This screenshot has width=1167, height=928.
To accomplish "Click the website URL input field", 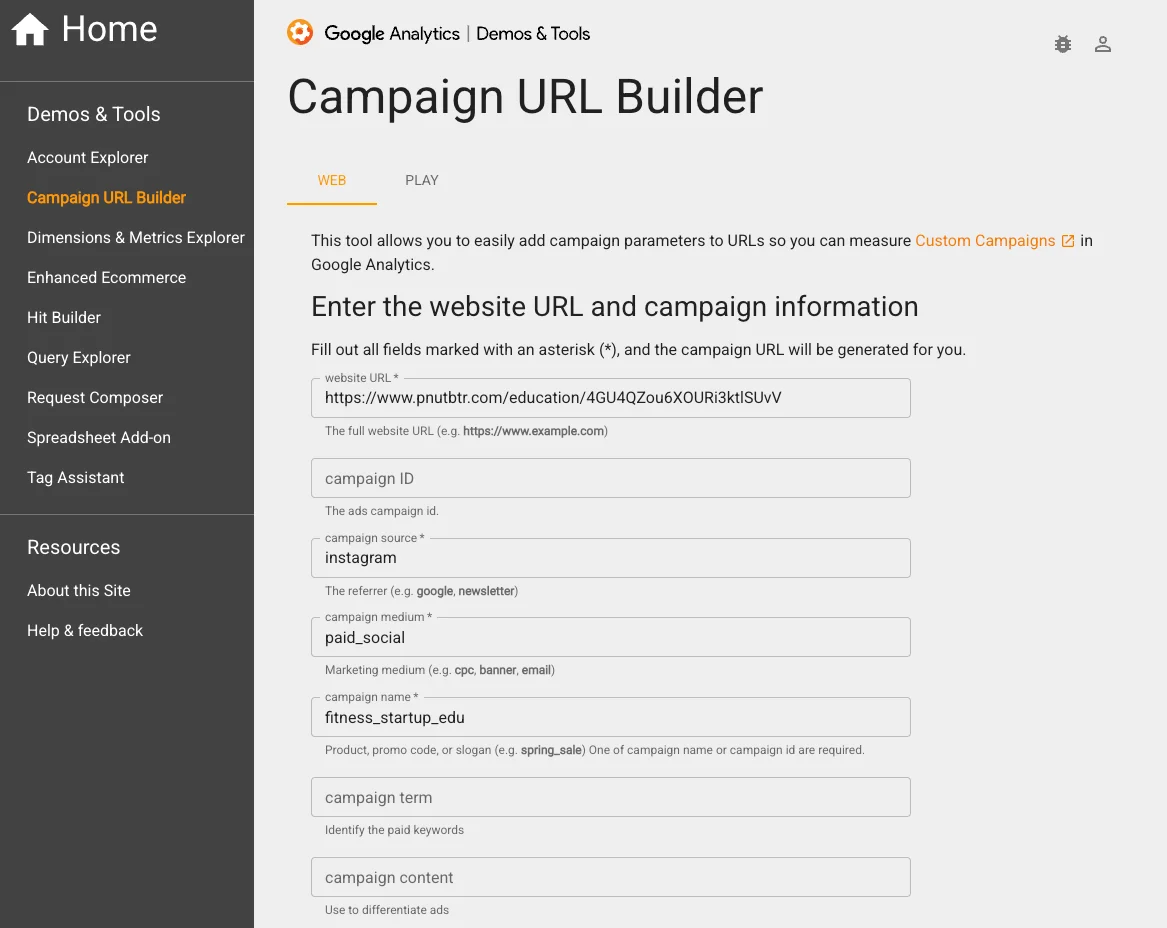I will [610, 398].
